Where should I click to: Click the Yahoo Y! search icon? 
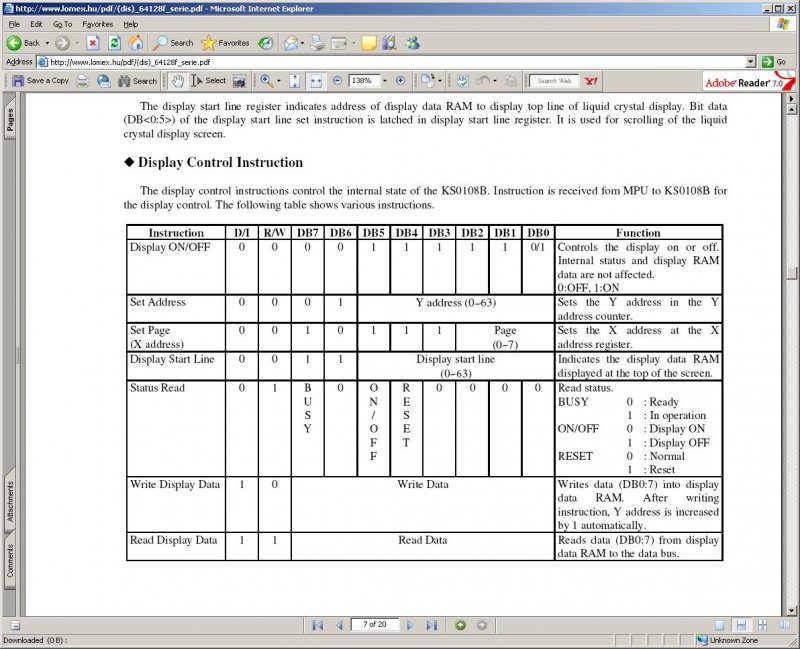pos(591,81)
